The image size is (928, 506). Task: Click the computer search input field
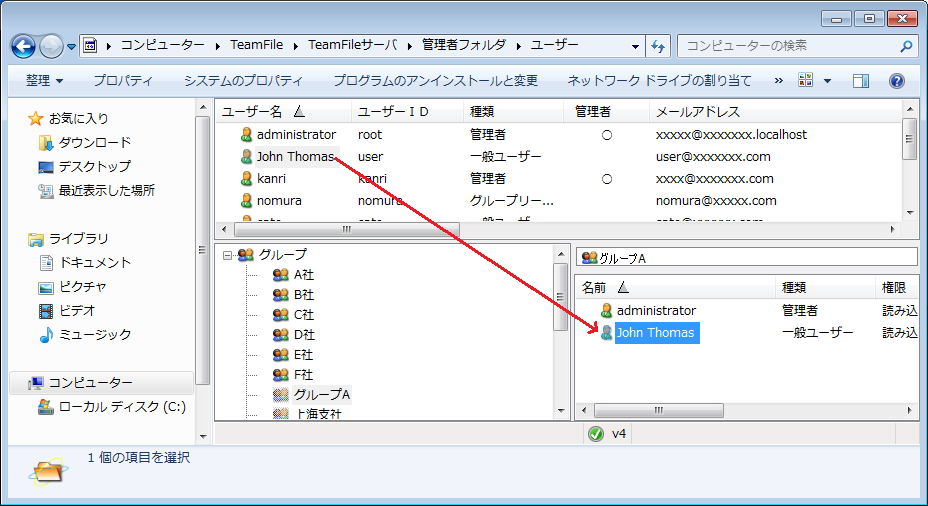pos(785,46)
